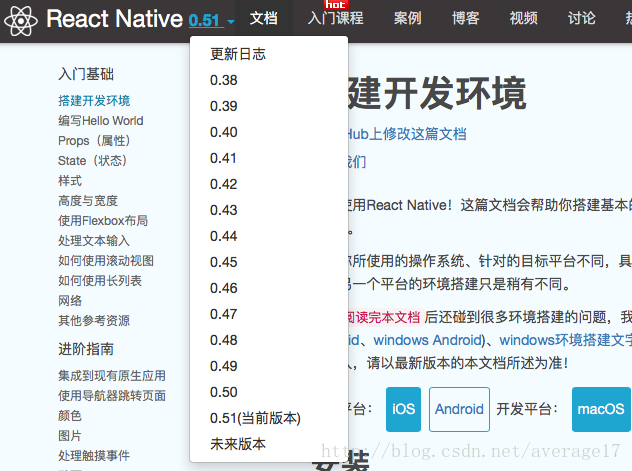
Task: Choose version 0.40 from the dropdown
Action: 224,132
